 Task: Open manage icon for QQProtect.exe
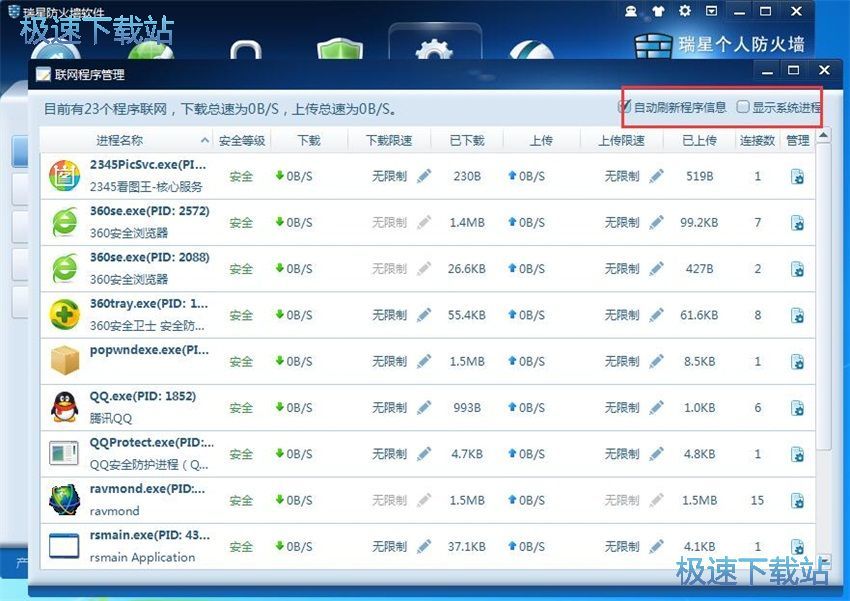click(x=797, y=454)
